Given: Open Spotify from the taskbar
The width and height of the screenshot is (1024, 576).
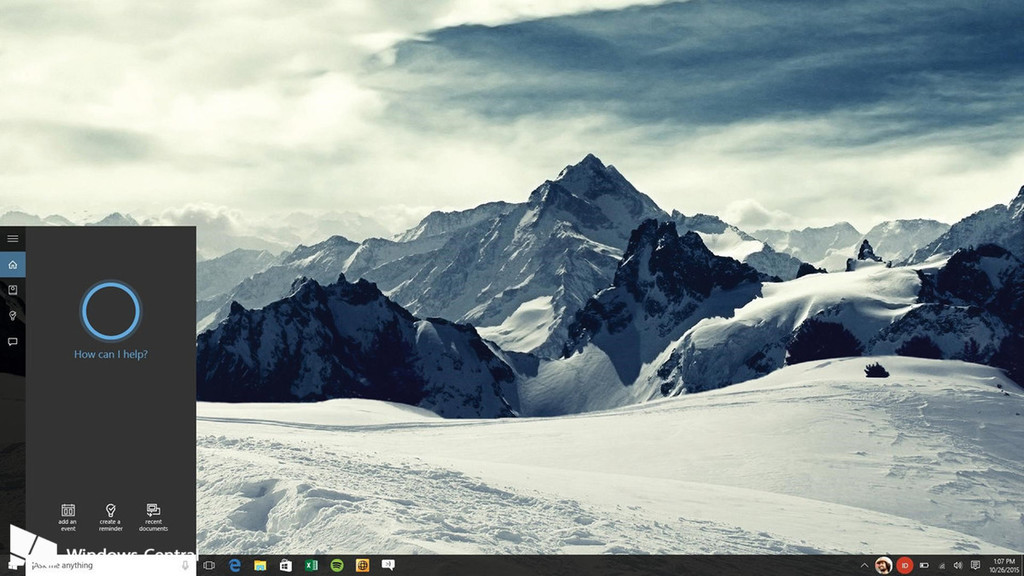Looking at the screenshot, I should (337, 565).
